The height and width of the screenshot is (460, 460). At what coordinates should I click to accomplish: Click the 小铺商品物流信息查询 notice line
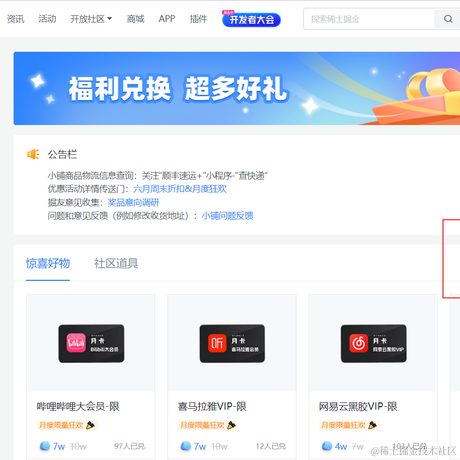(x=157, y=176)
